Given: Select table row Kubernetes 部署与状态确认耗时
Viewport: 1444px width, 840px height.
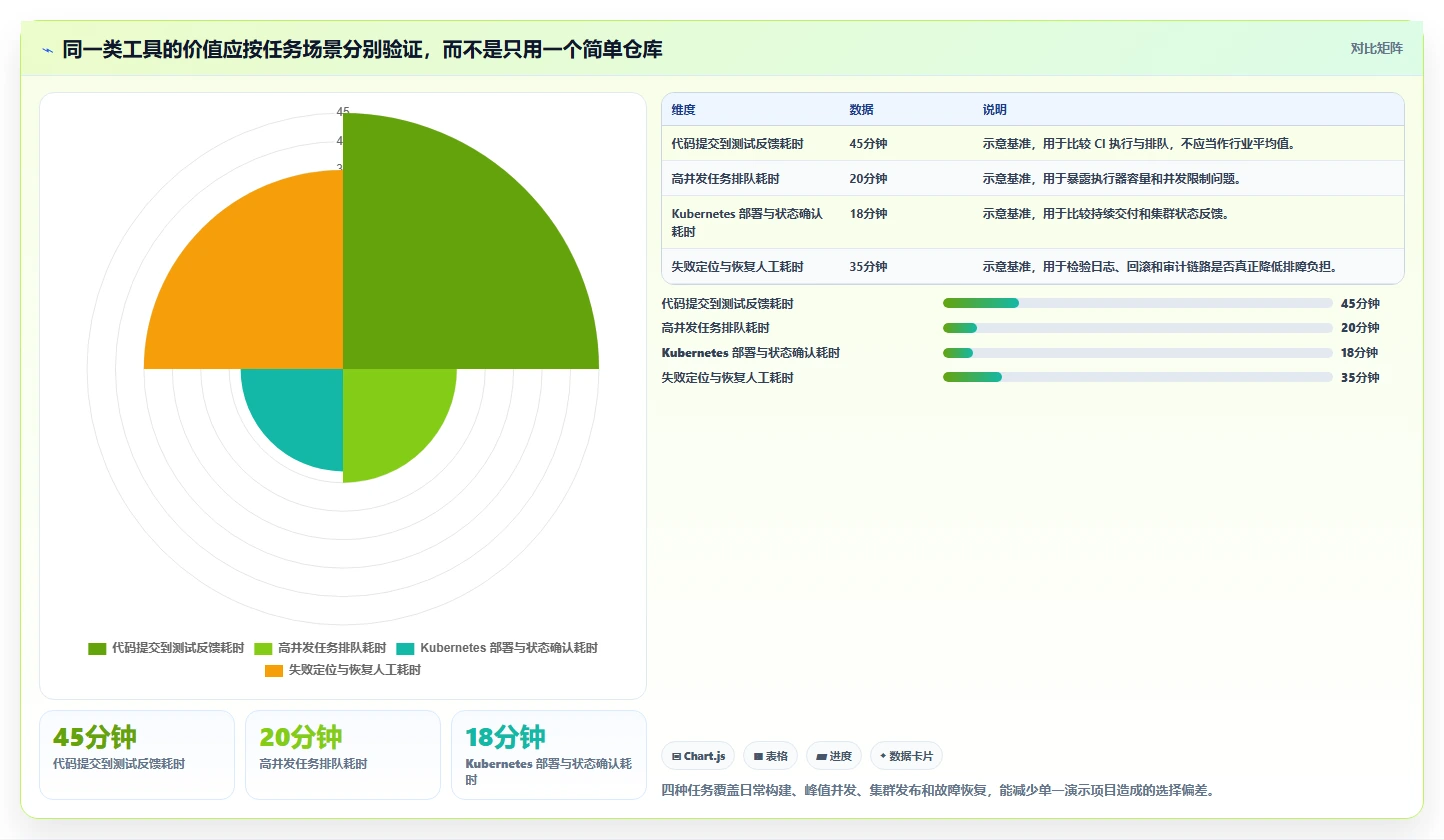Looking at the screenshot, I should pyautogui.click(x=1033, y=222).
